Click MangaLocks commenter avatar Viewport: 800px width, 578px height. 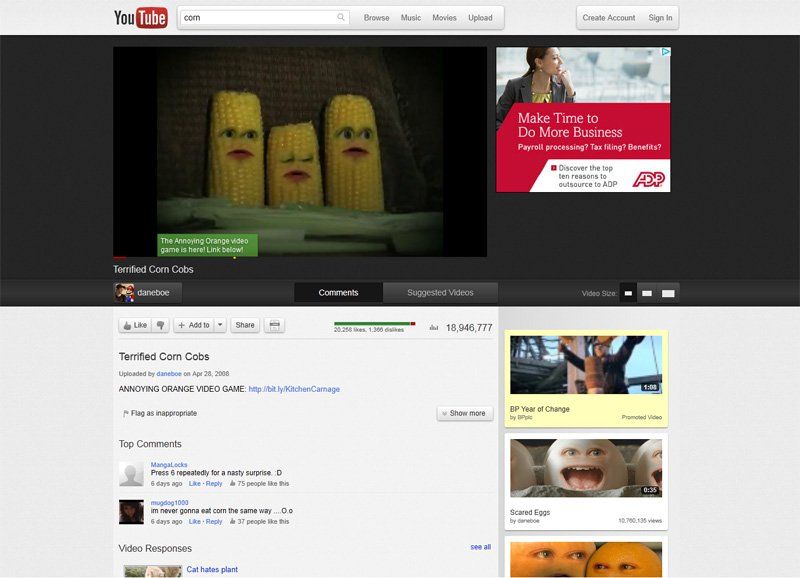[x=131, y=474]
